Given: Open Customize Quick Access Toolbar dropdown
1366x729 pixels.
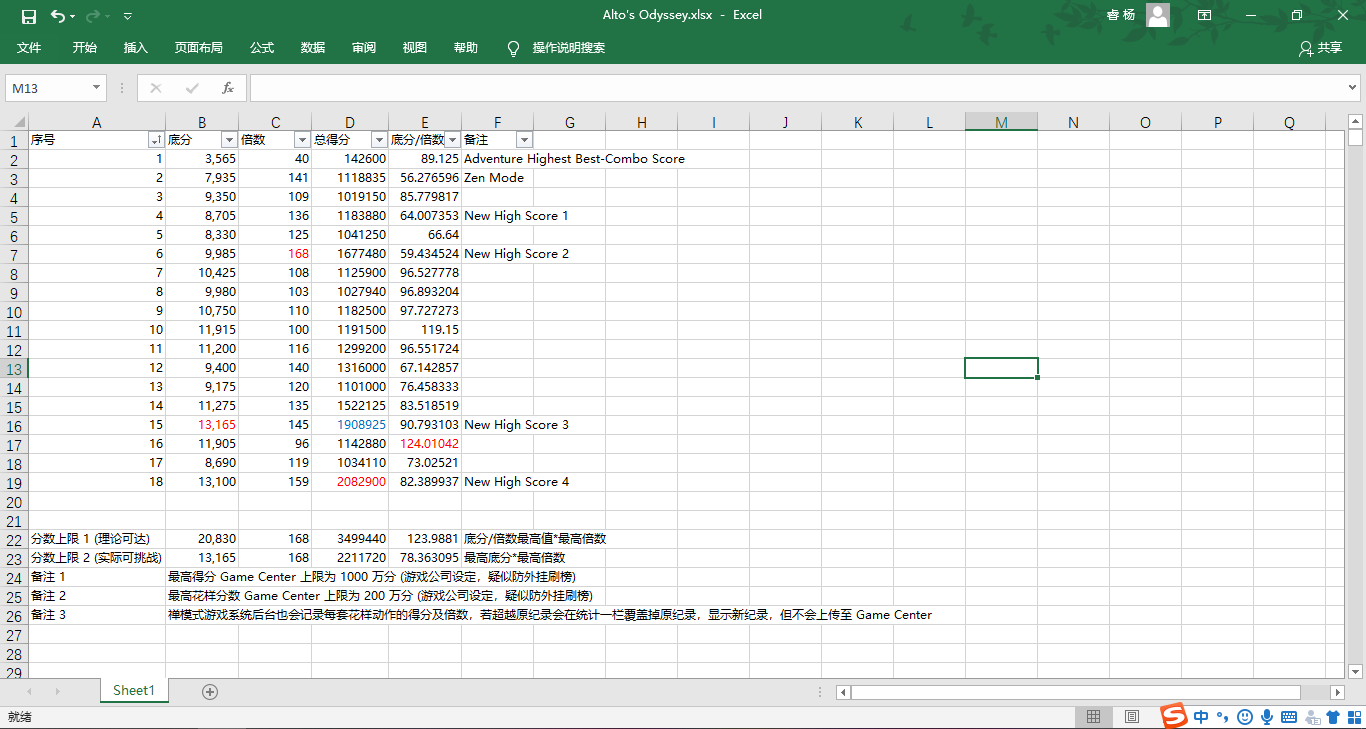Looking at the screenshot, I should 128,16.
